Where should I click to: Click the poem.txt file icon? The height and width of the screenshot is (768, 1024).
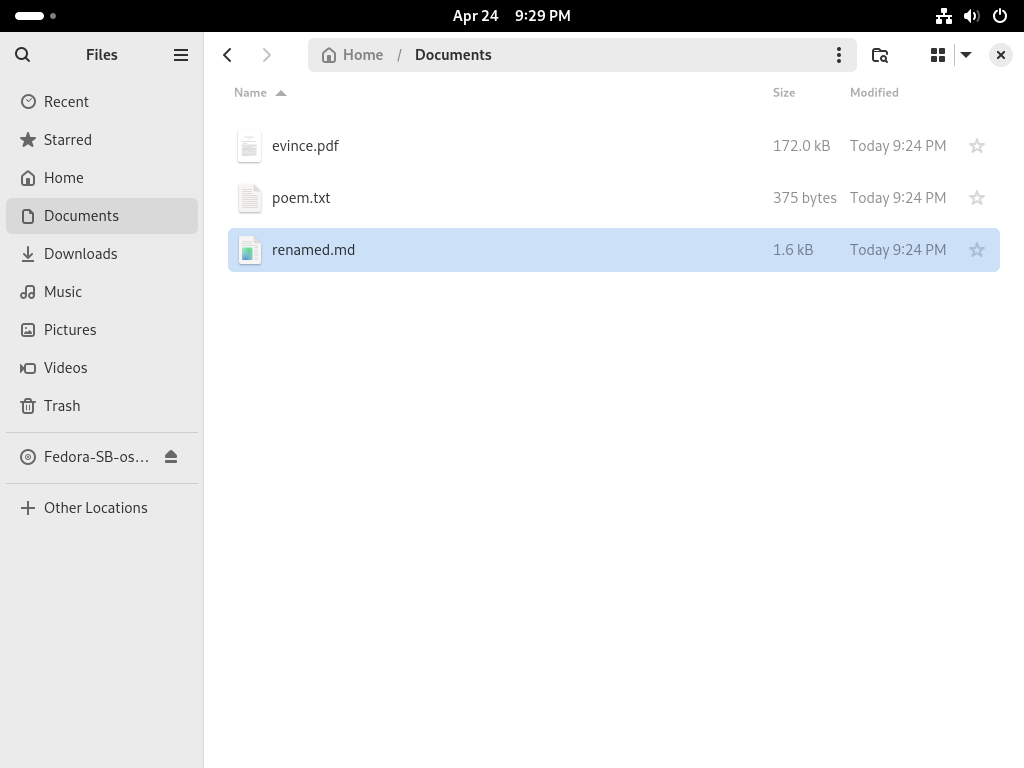[x=249, y=199]
